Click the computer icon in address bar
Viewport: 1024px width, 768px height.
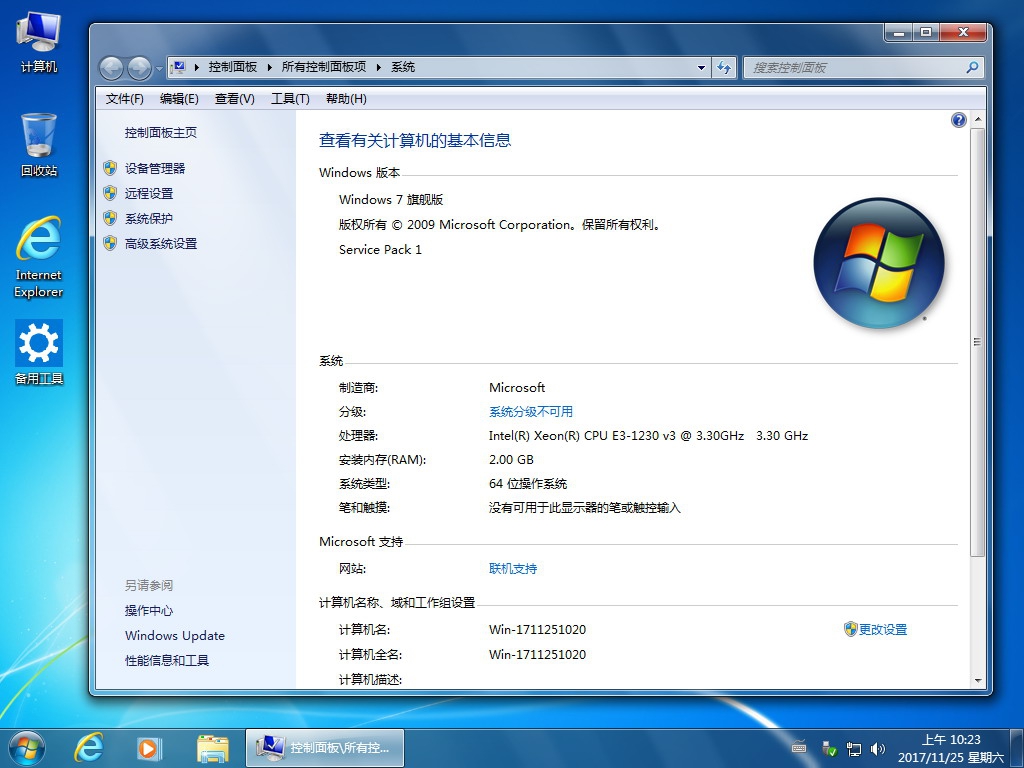[x=178, y=67]
